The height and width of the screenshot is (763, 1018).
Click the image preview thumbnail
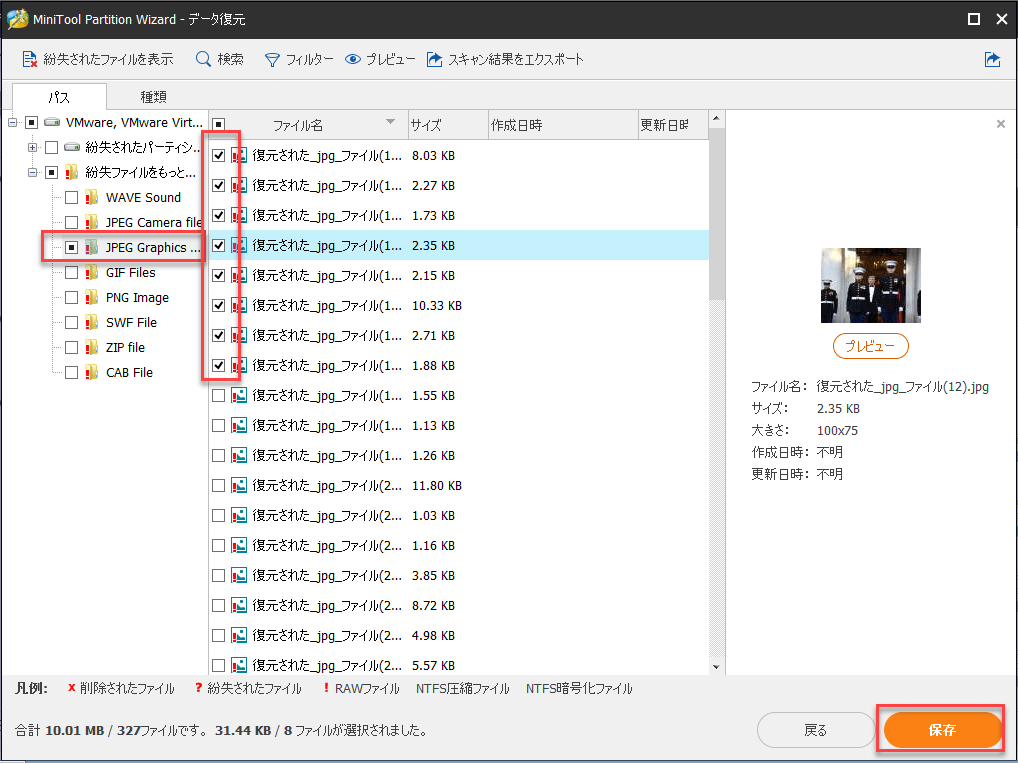click(x=870, y=285)
